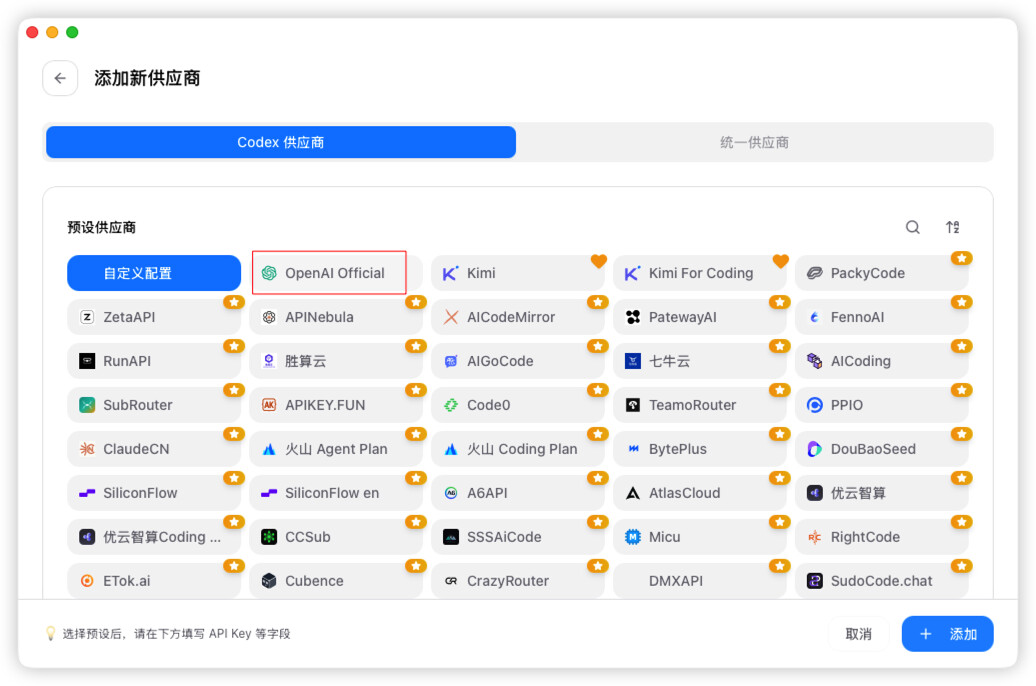Select the Kimi For Coding preset
Viewport: 1036px width, 686px height.
[700, 273]
